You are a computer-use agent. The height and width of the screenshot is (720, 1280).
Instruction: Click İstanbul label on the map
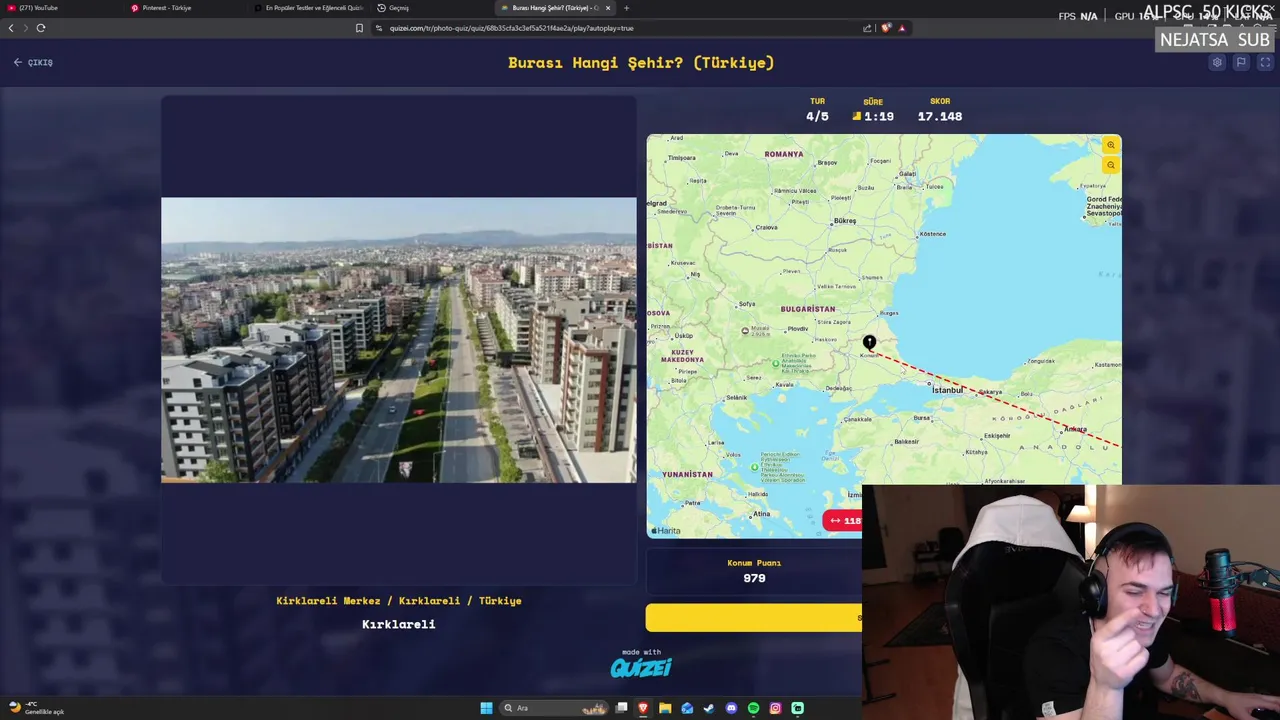[947, 390]
